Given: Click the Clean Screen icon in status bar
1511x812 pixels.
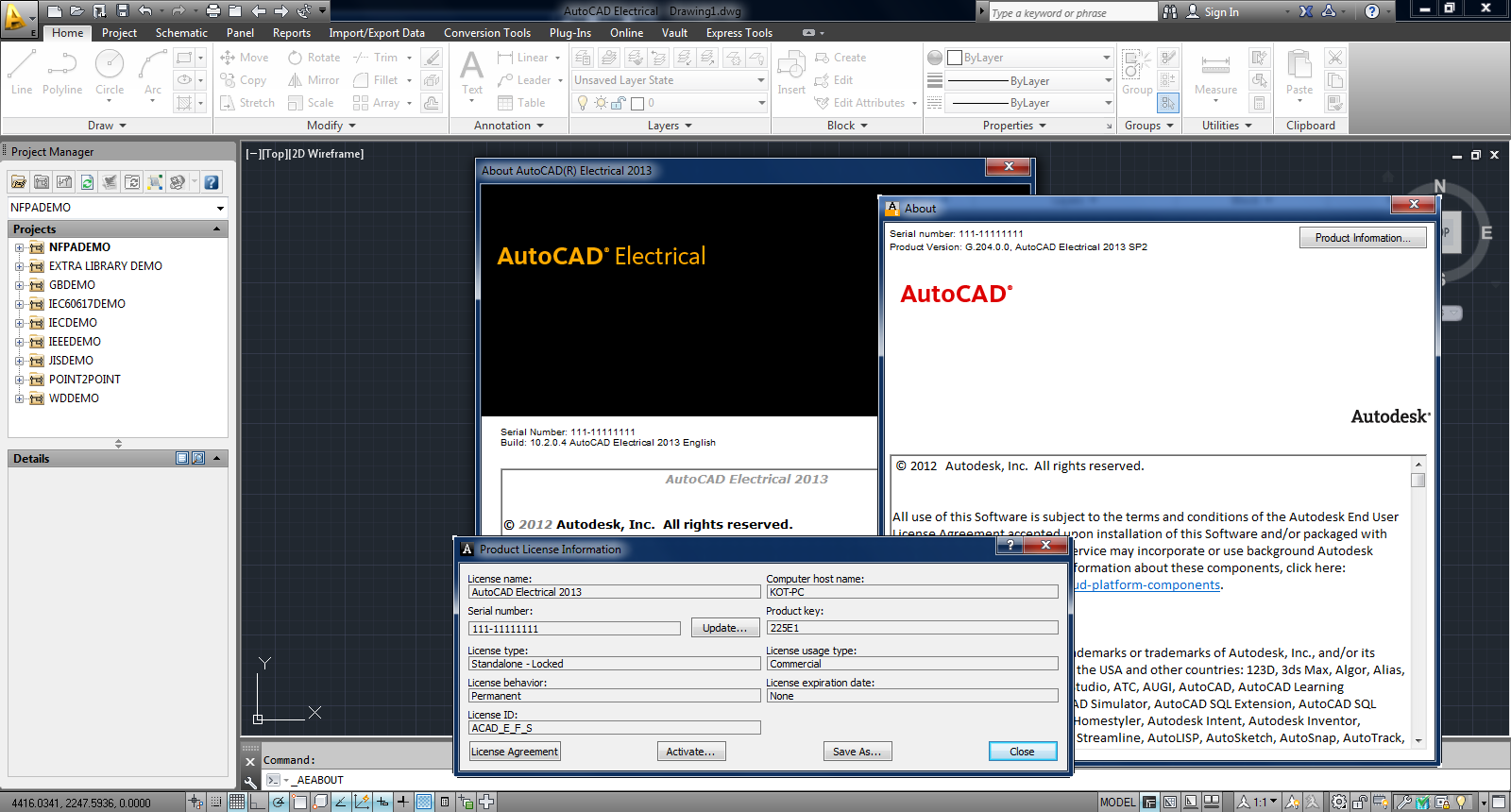Looking at the screenshot, I should [1499, 803].
